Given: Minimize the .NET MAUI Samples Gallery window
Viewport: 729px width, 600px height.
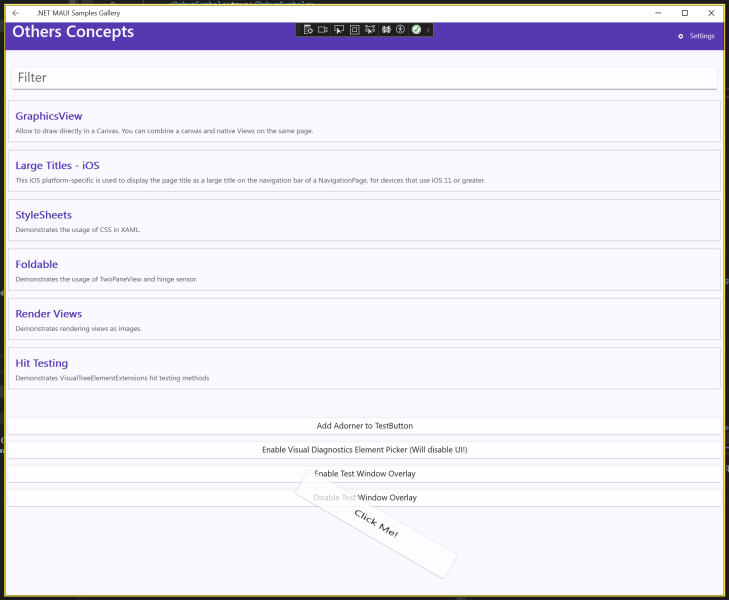Looking at the screenshot, I should click(658, 13).
